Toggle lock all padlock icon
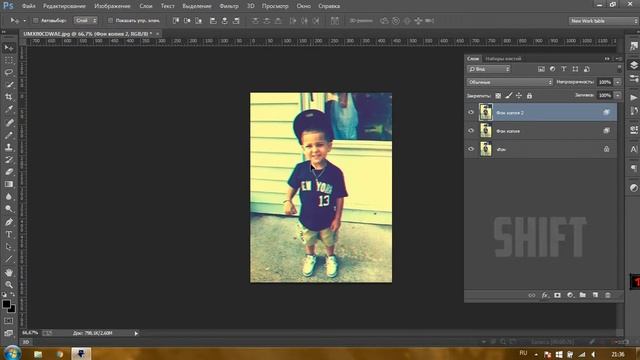This screenshot has width=640, height=360. [x=529, y=96]
